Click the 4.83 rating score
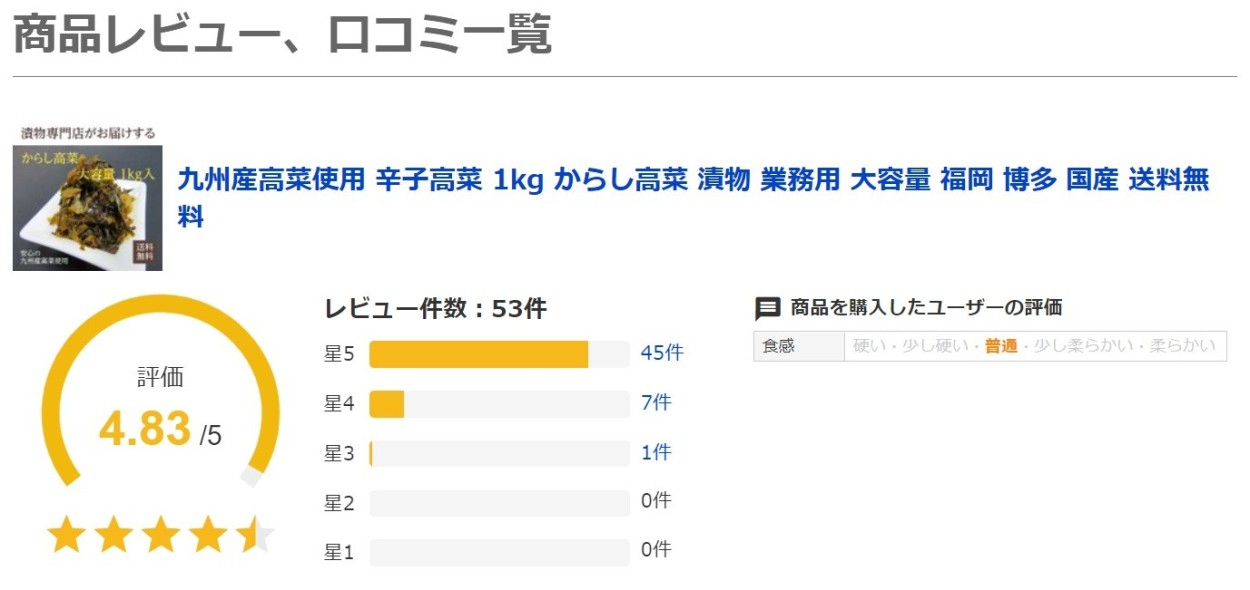Image resolution: width=1250 pixels, height=590 pixels. pos(145,429)
